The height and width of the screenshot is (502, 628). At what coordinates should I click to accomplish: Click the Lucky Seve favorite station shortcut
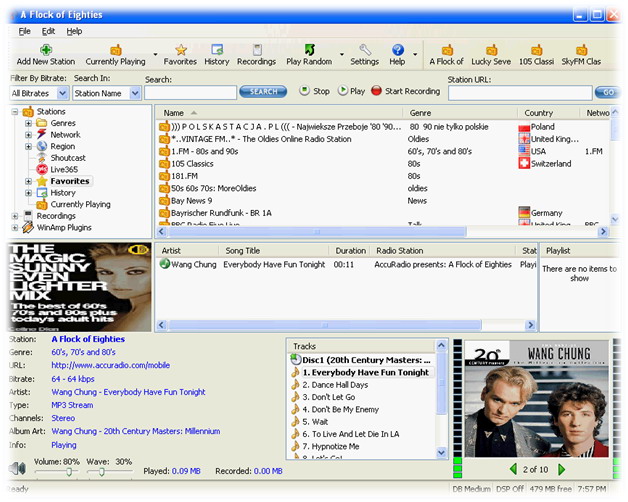click(x=491, y=50)
